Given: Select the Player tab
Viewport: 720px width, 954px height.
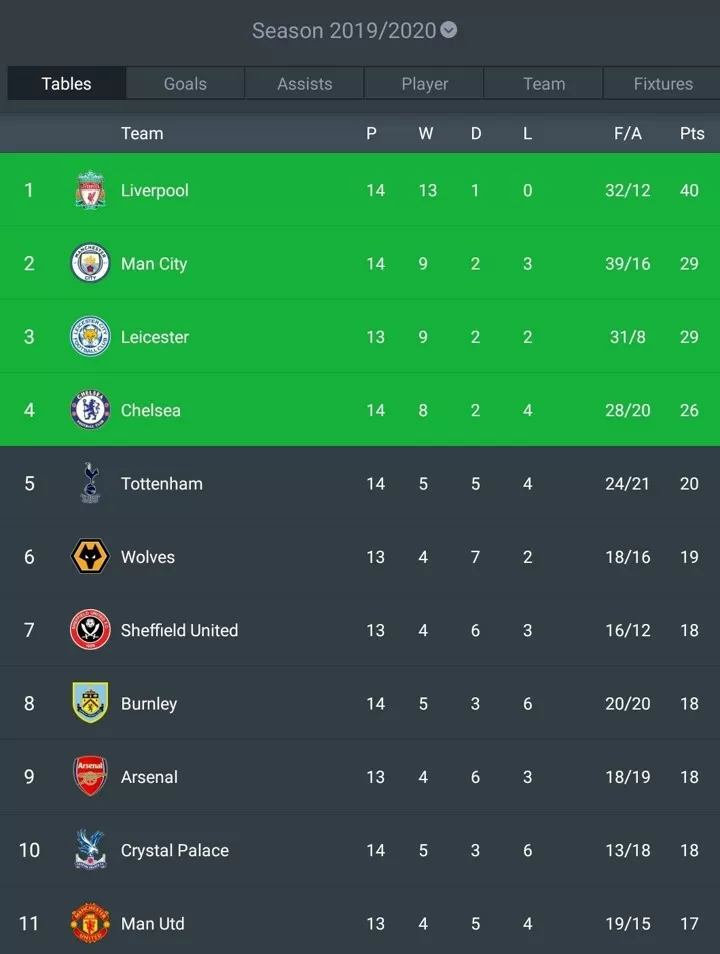Looking at the screenshot, I should point(424,83).
